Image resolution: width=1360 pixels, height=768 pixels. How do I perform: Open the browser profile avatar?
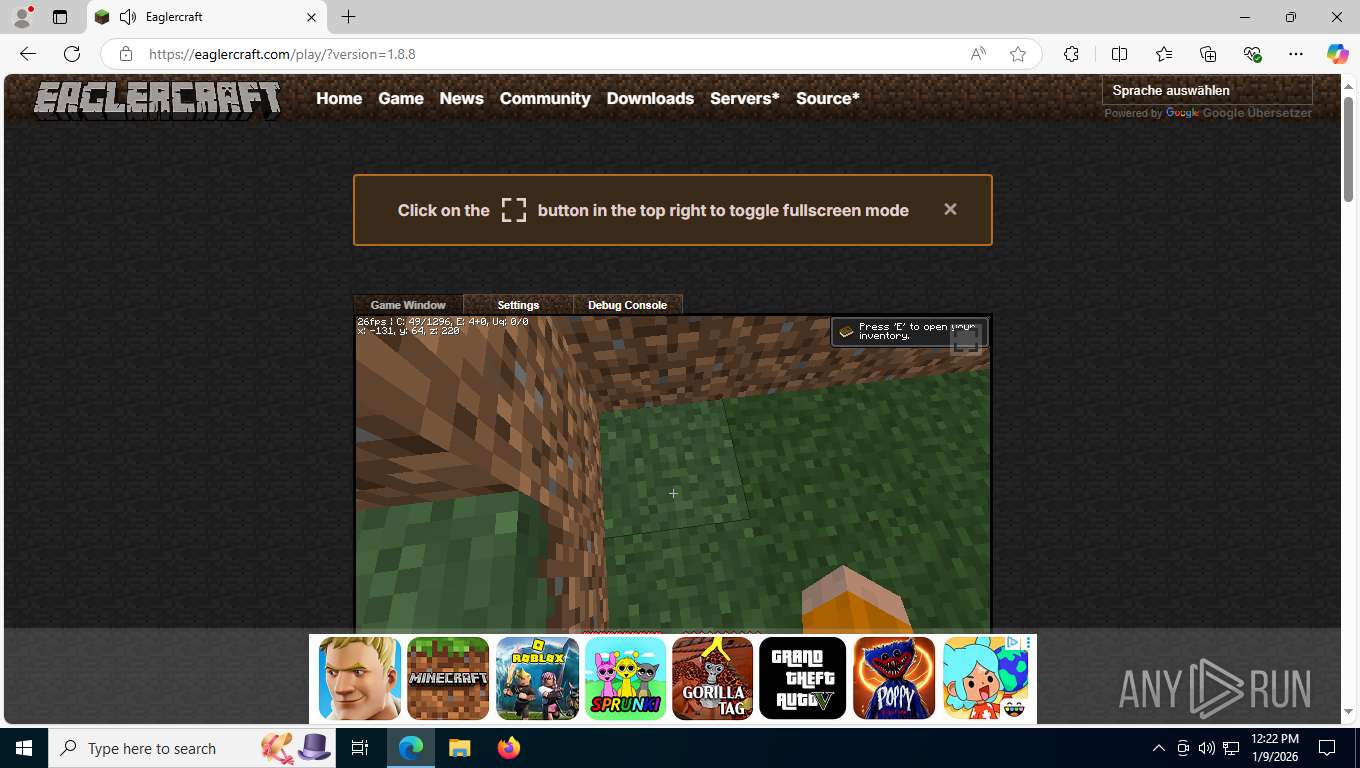coord(22,17)
